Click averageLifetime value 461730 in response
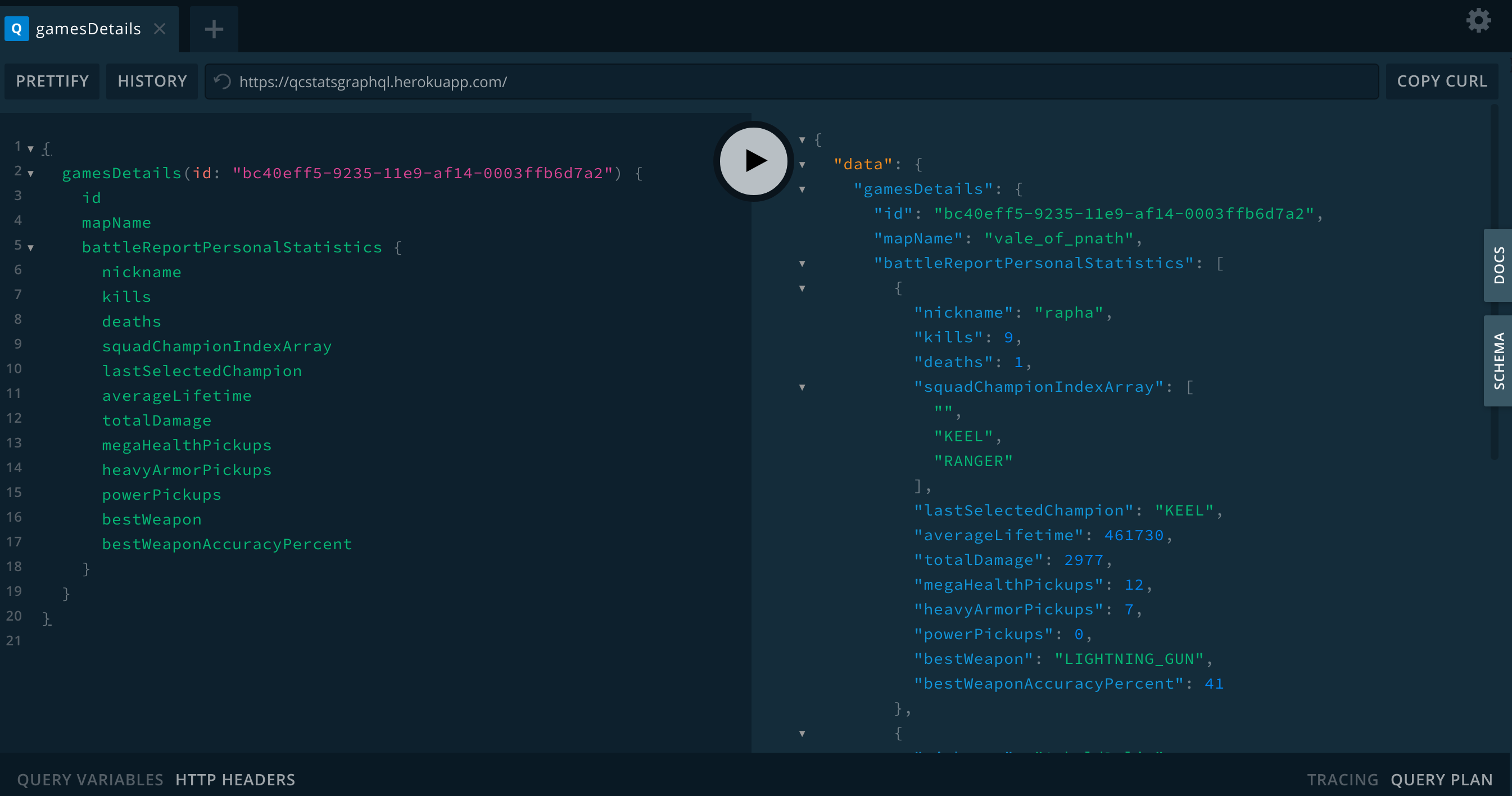1512x796 pixels. pyautogui.click(x=1134, y=535)
